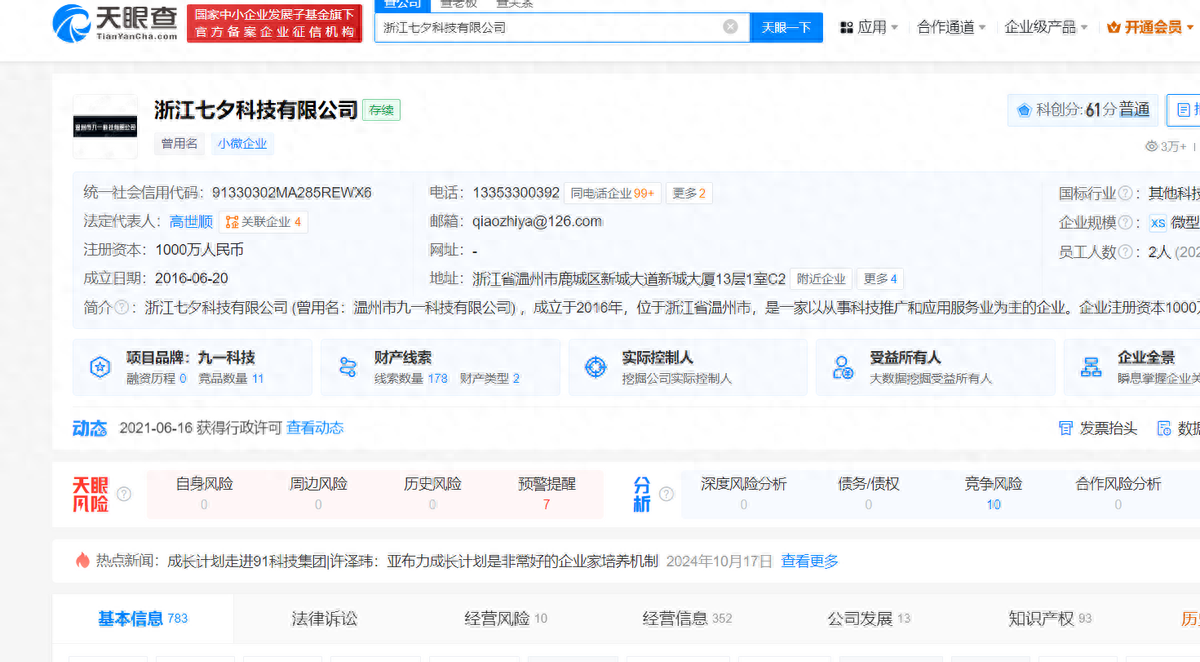Click the 财产线索 icon
This screenshot has width=1200, height=662.
[x=347, y=367]
